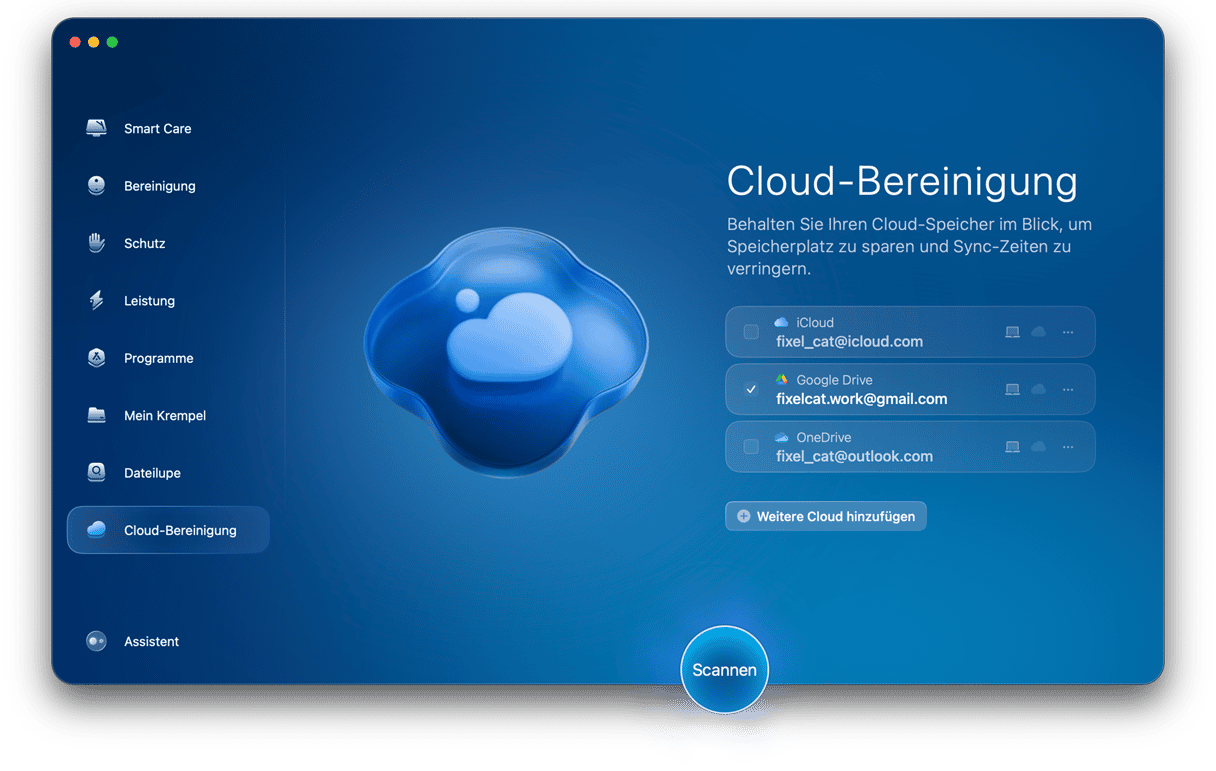The image size is (1216, 771).
Task: Tick the OneDrive account checkbox
Action: click(751, 447)
